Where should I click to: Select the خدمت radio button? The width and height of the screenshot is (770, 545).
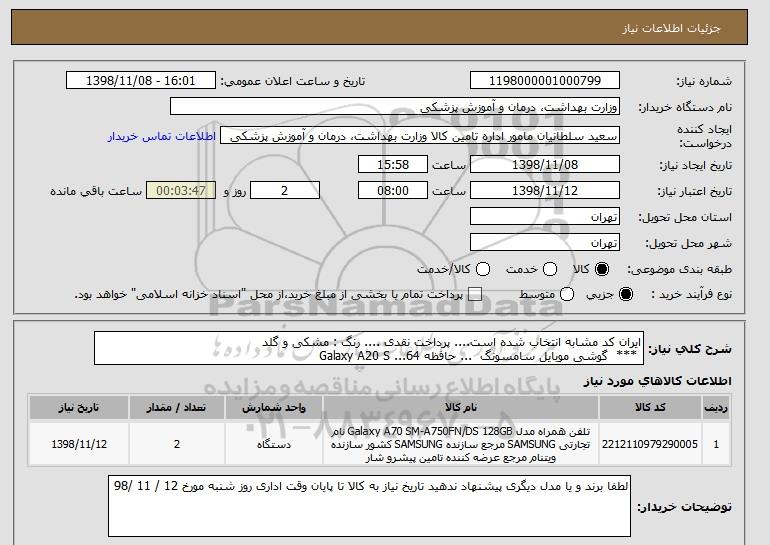pos(550,269)
